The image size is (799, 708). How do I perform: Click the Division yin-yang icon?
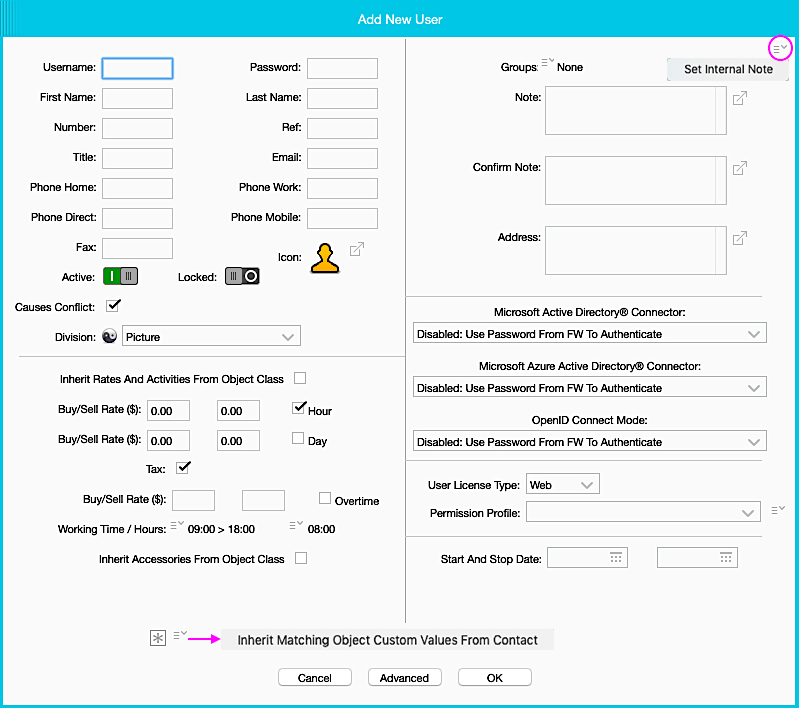[110, 336]
